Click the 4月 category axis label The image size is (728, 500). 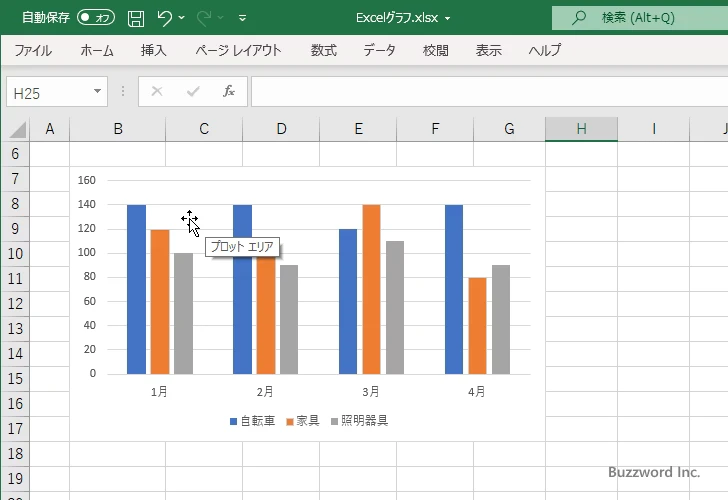click(476, 392)
